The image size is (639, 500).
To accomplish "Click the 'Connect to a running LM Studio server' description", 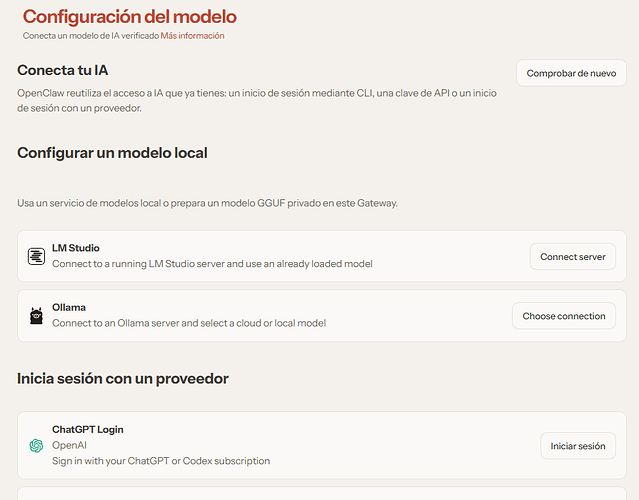I will tap(212, 264).
